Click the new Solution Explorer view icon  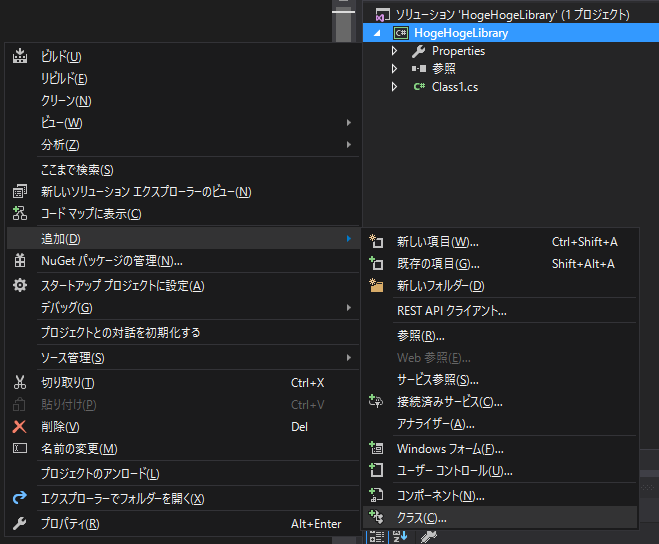(x=20, y=191)
